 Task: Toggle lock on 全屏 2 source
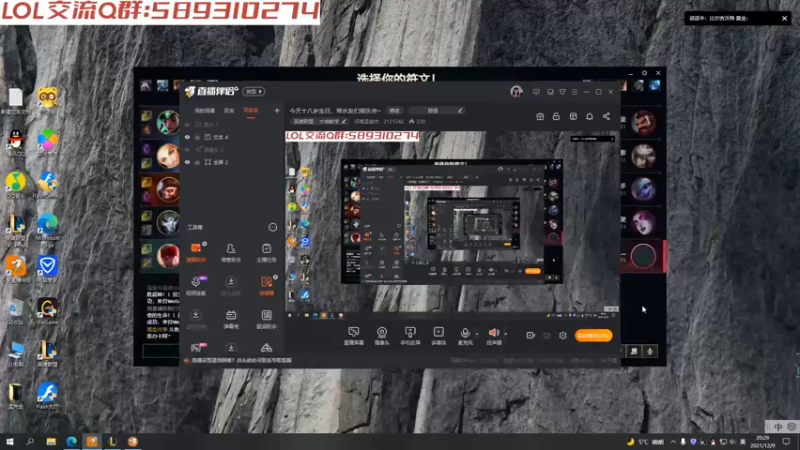(x=197, y=162)
